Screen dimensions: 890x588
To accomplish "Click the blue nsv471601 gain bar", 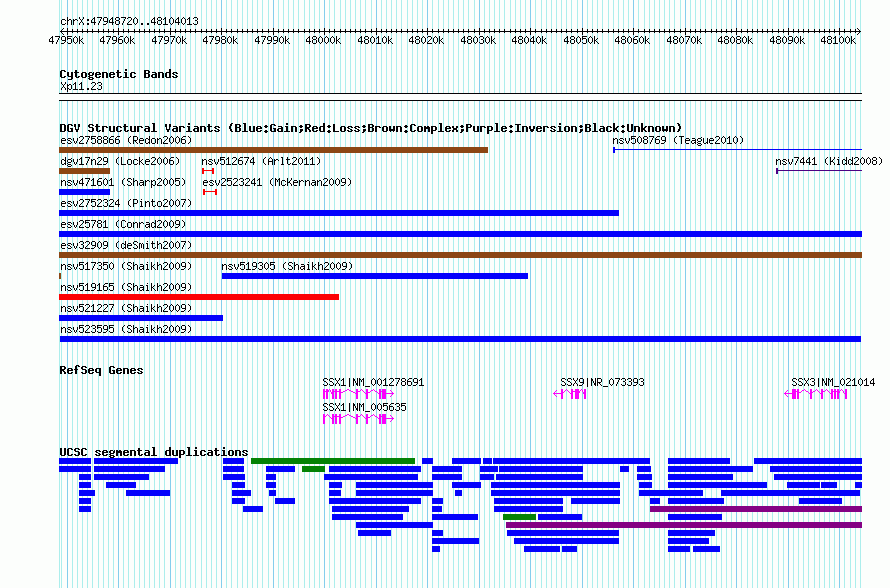I will pyautogui.click(x=85, y=192).
